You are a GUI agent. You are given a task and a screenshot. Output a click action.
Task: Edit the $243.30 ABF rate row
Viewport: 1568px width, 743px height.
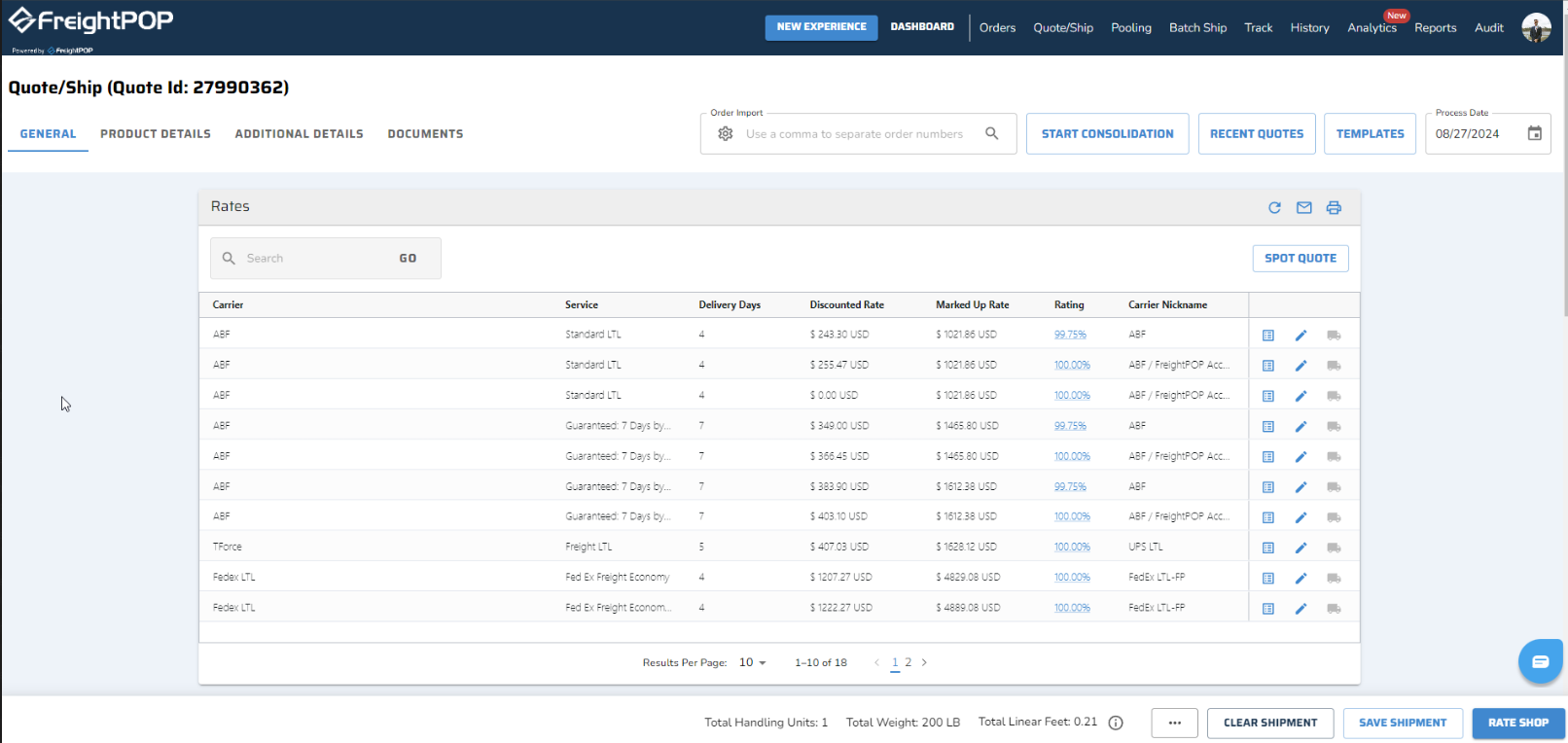tap(1301, 336)
